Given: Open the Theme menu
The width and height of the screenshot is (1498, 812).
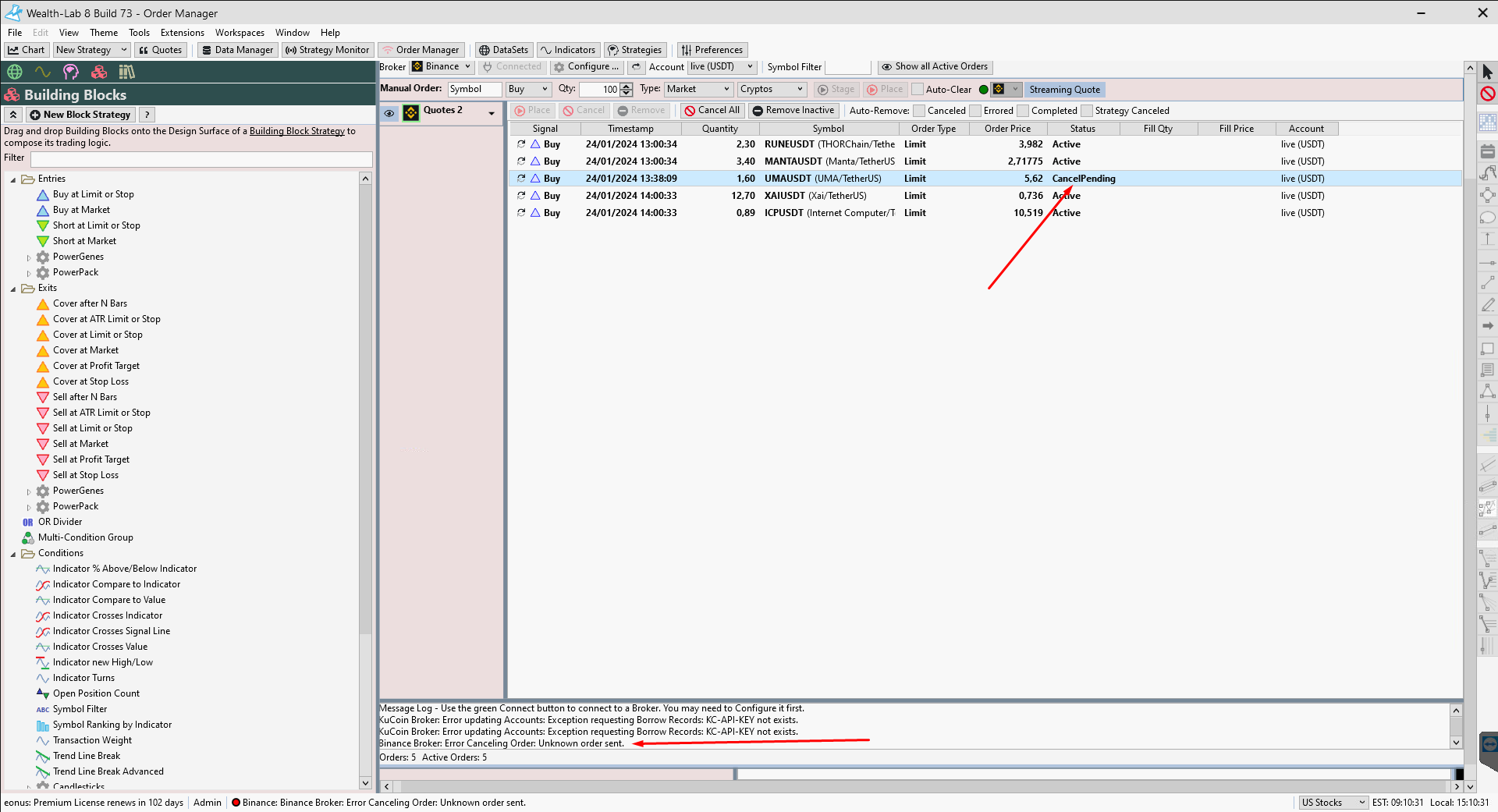Looking at the screenshot, I should pos(104,33).
